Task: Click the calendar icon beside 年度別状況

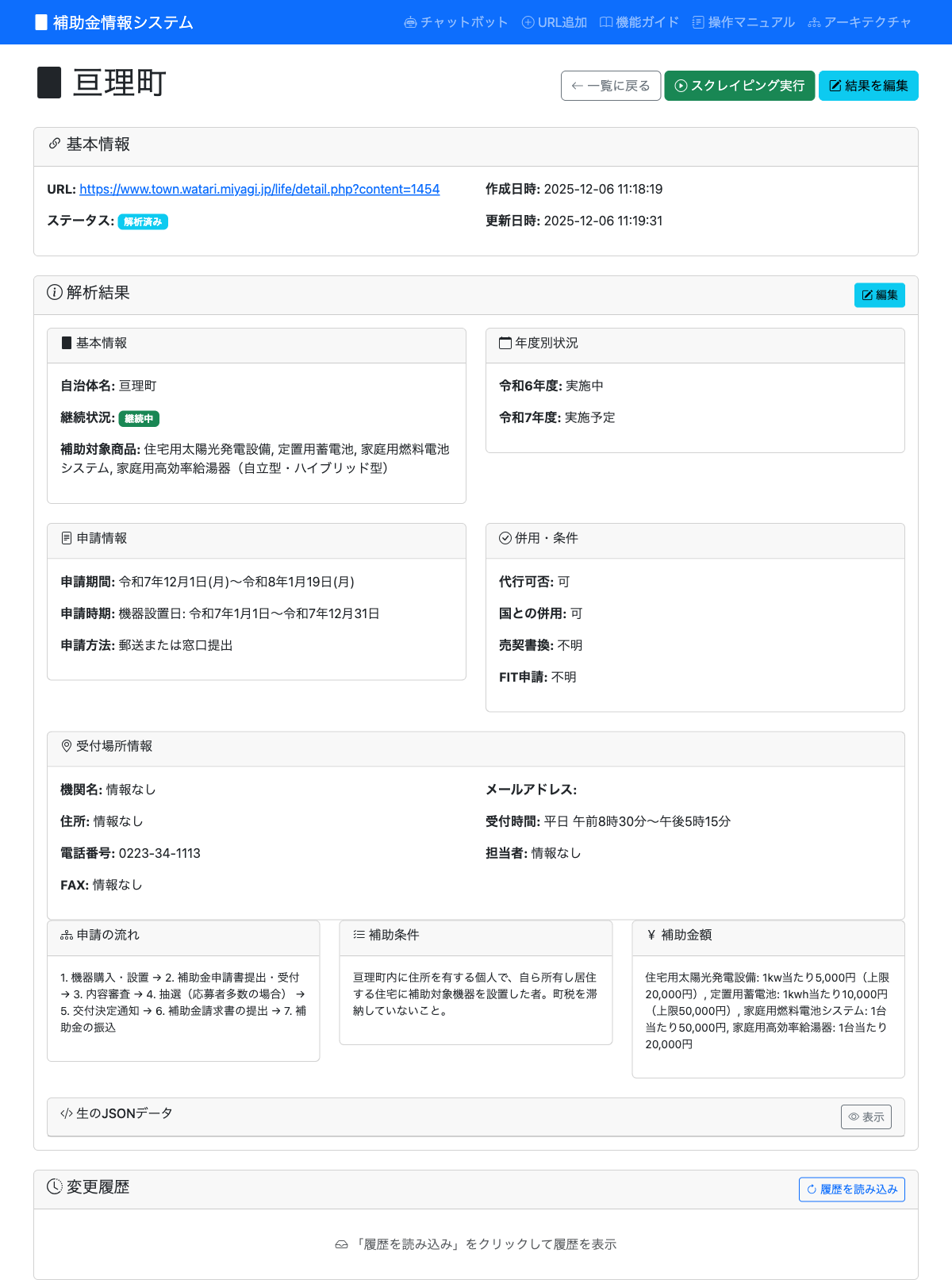Action: point(505,343)
